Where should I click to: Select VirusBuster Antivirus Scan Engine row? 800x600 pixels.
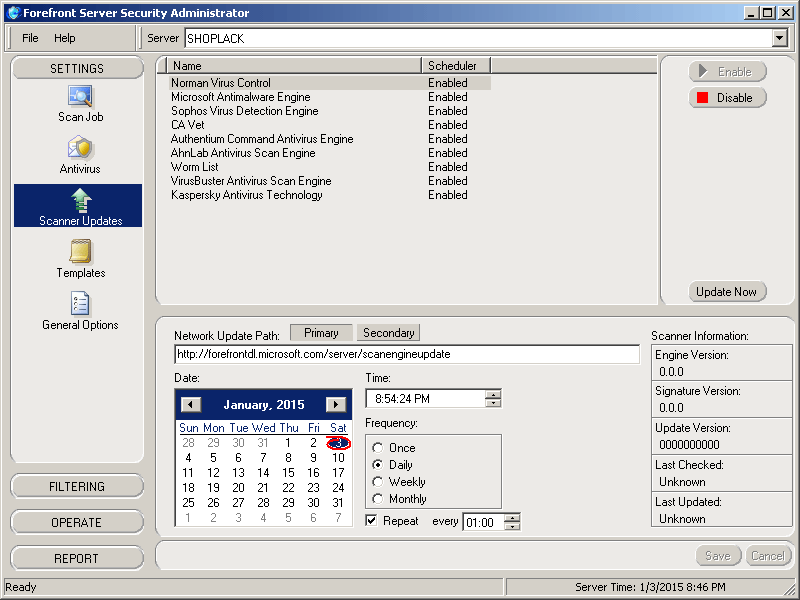tap(330, 181)
